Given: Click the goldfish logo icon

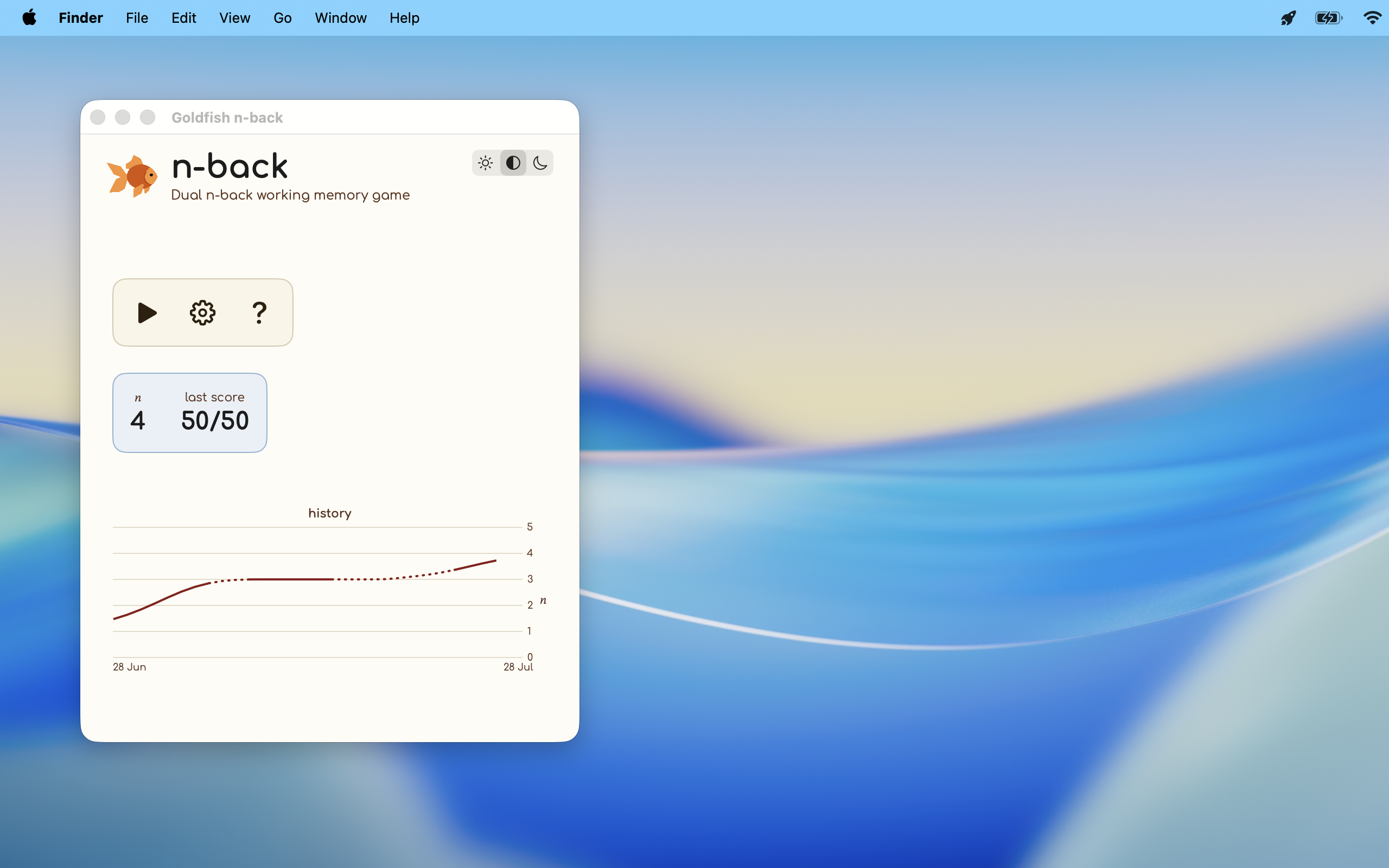Looking at the screenshot, I should click(x=132, y=176).
